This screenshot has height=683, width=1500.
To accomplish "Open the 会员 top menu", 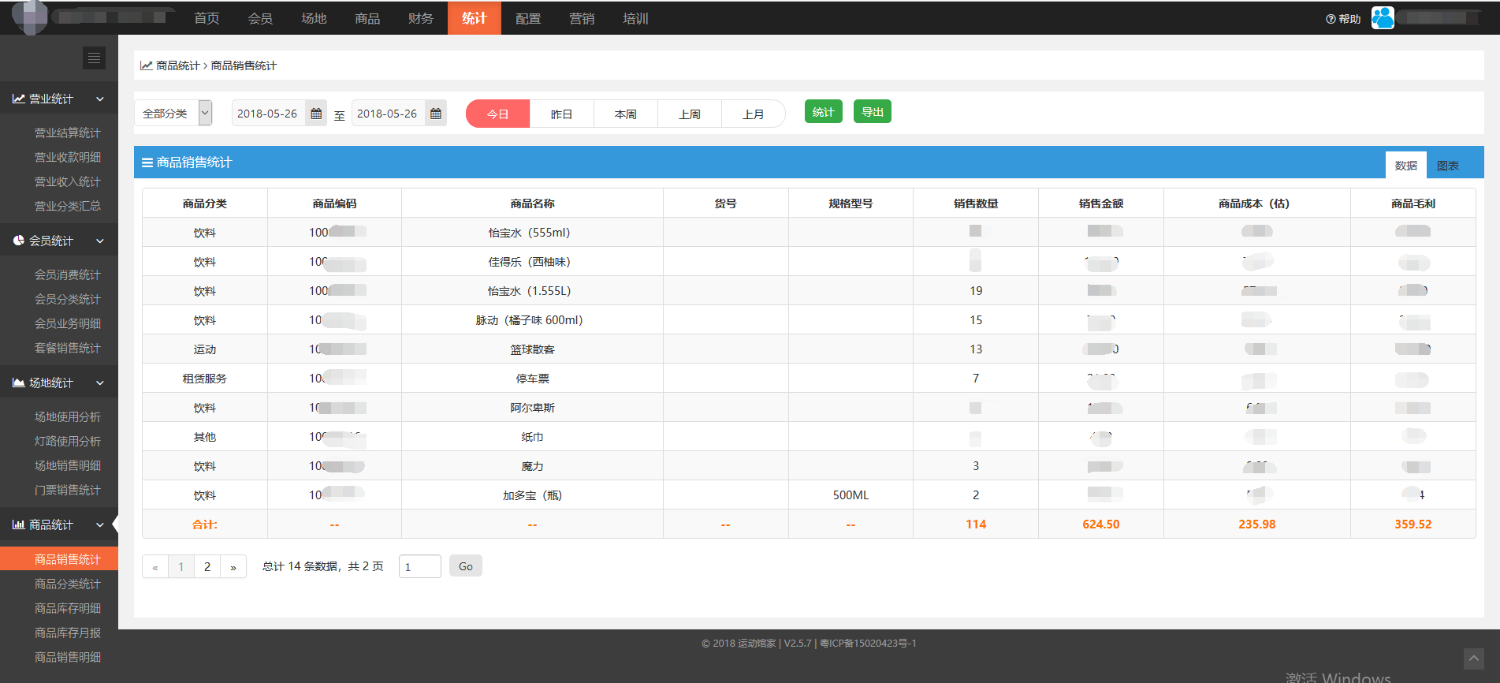I will [260, 19].
